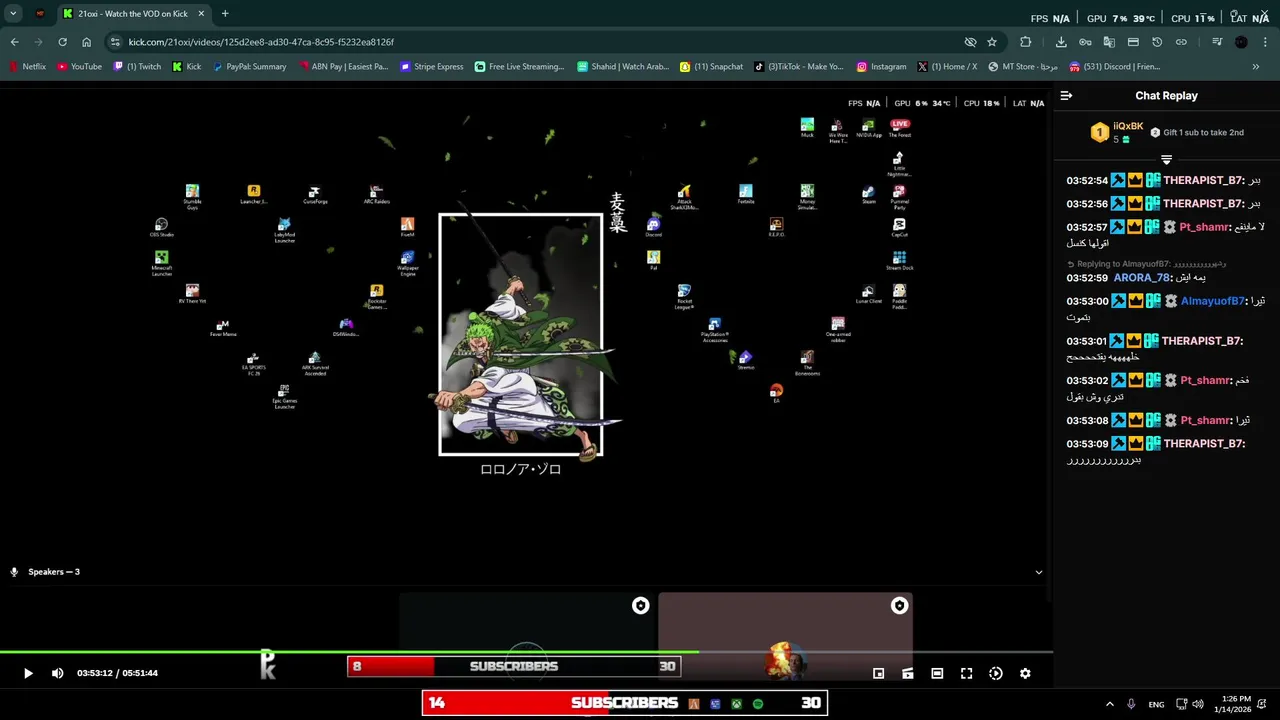Open the Twitch bookmark

click(138, 67)
